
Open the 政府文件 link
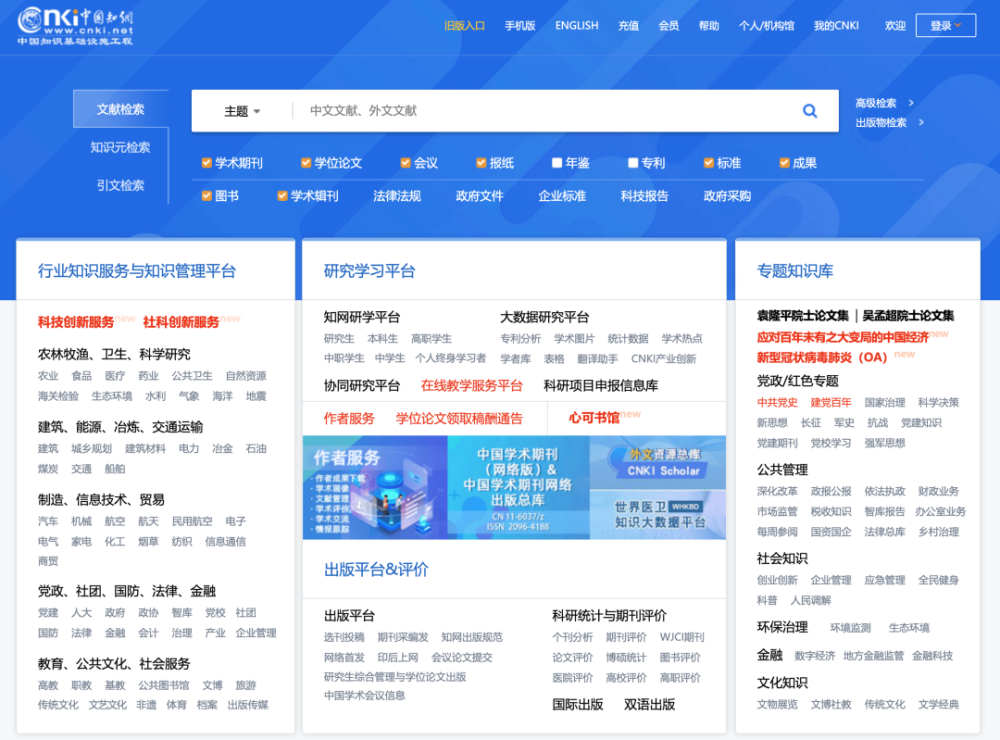pos(480,196)
